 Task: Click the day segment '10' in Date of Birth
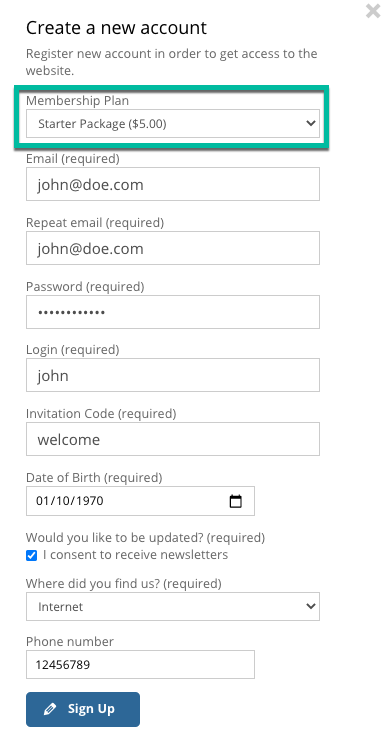pos(61,501)
